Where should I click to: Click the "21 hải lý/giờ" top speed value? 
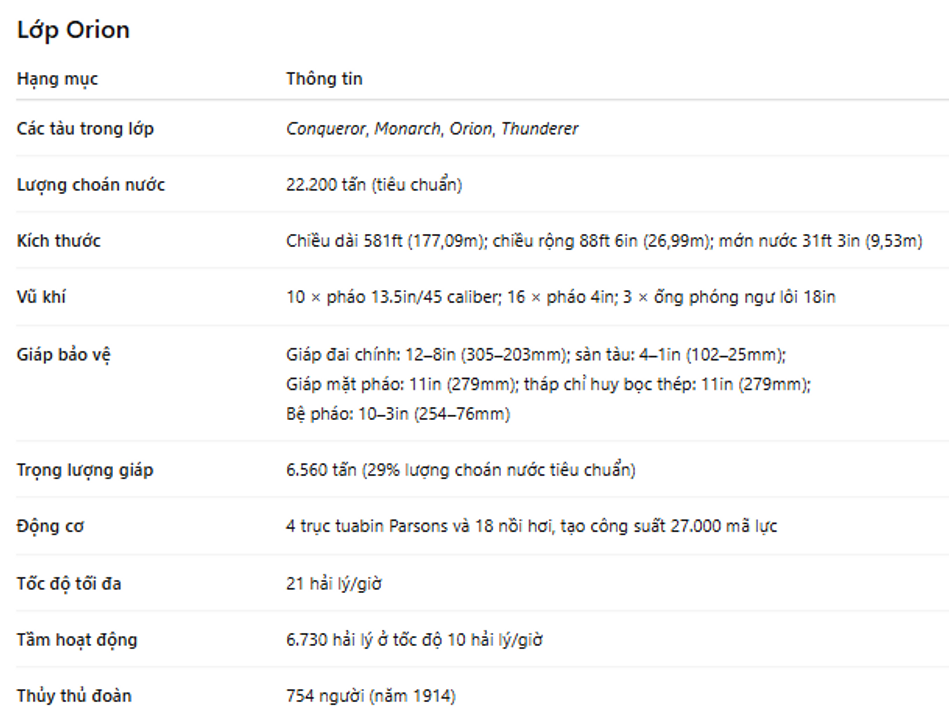[x=333, y=583]
